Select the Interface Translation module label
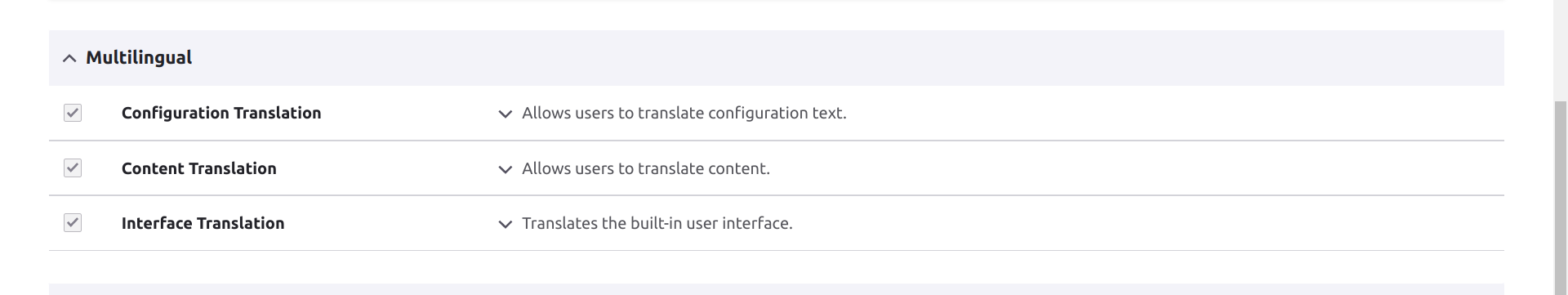Viewport: 1568px width, 295px height. coord(203,223)
